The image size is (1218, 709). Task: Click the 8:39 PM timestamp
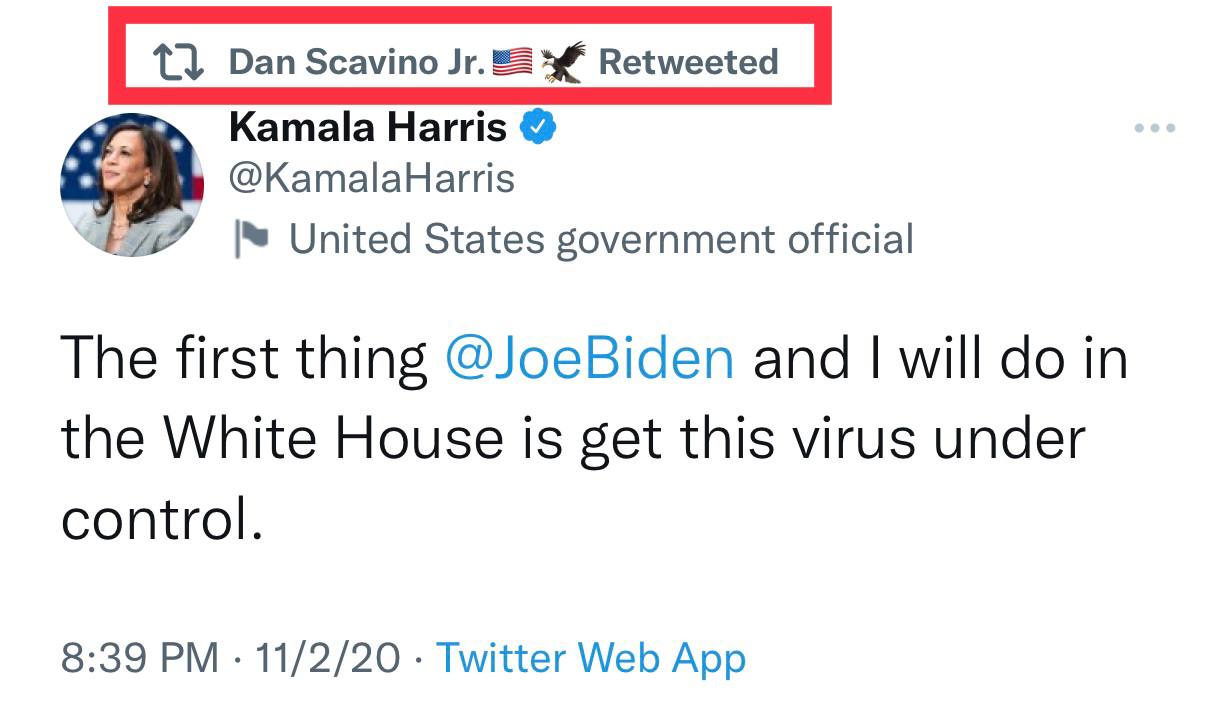(139, 658)
